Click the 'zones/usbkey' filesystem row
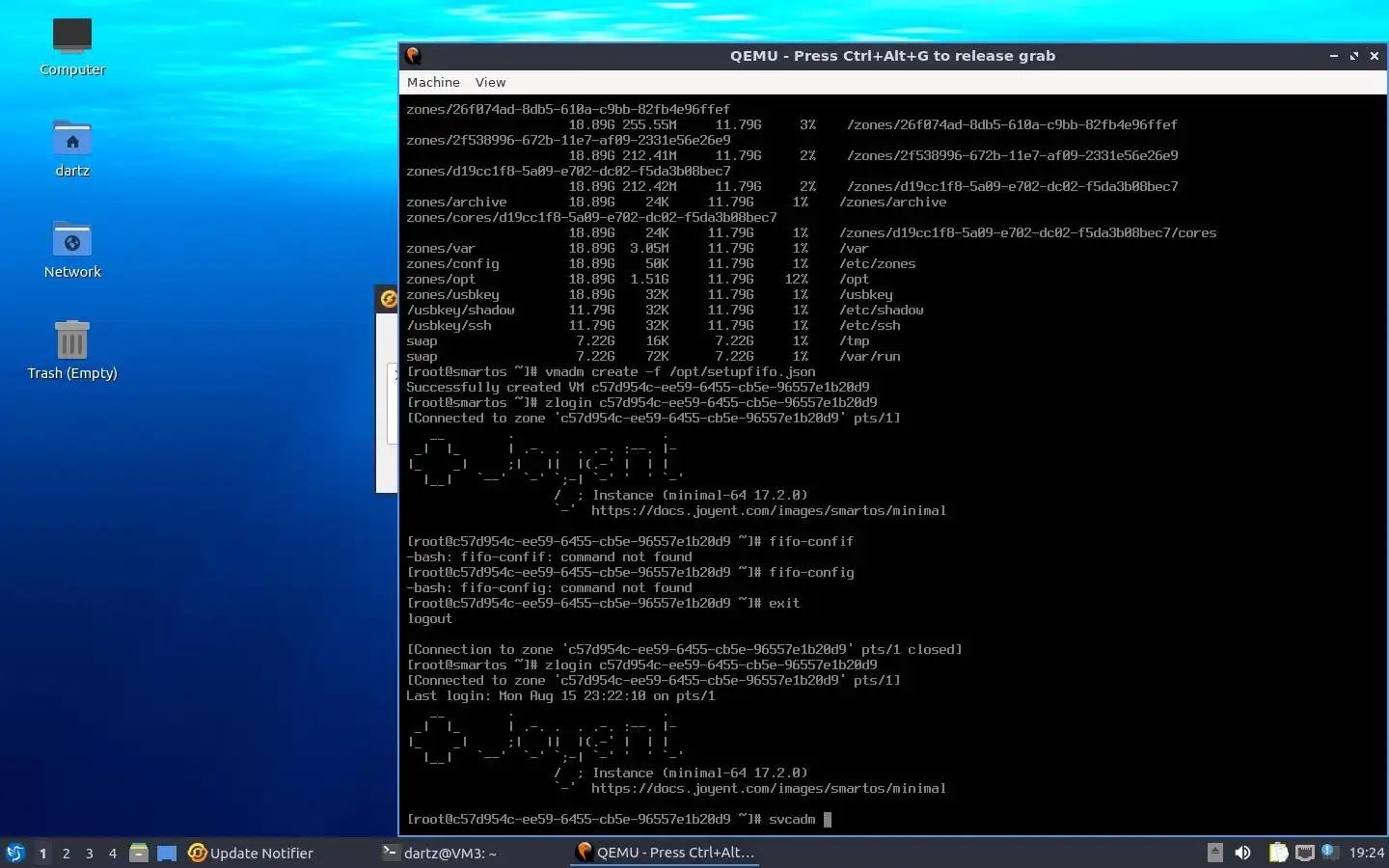The height and width of the screenshot is (868, 1389). (649, 294)
